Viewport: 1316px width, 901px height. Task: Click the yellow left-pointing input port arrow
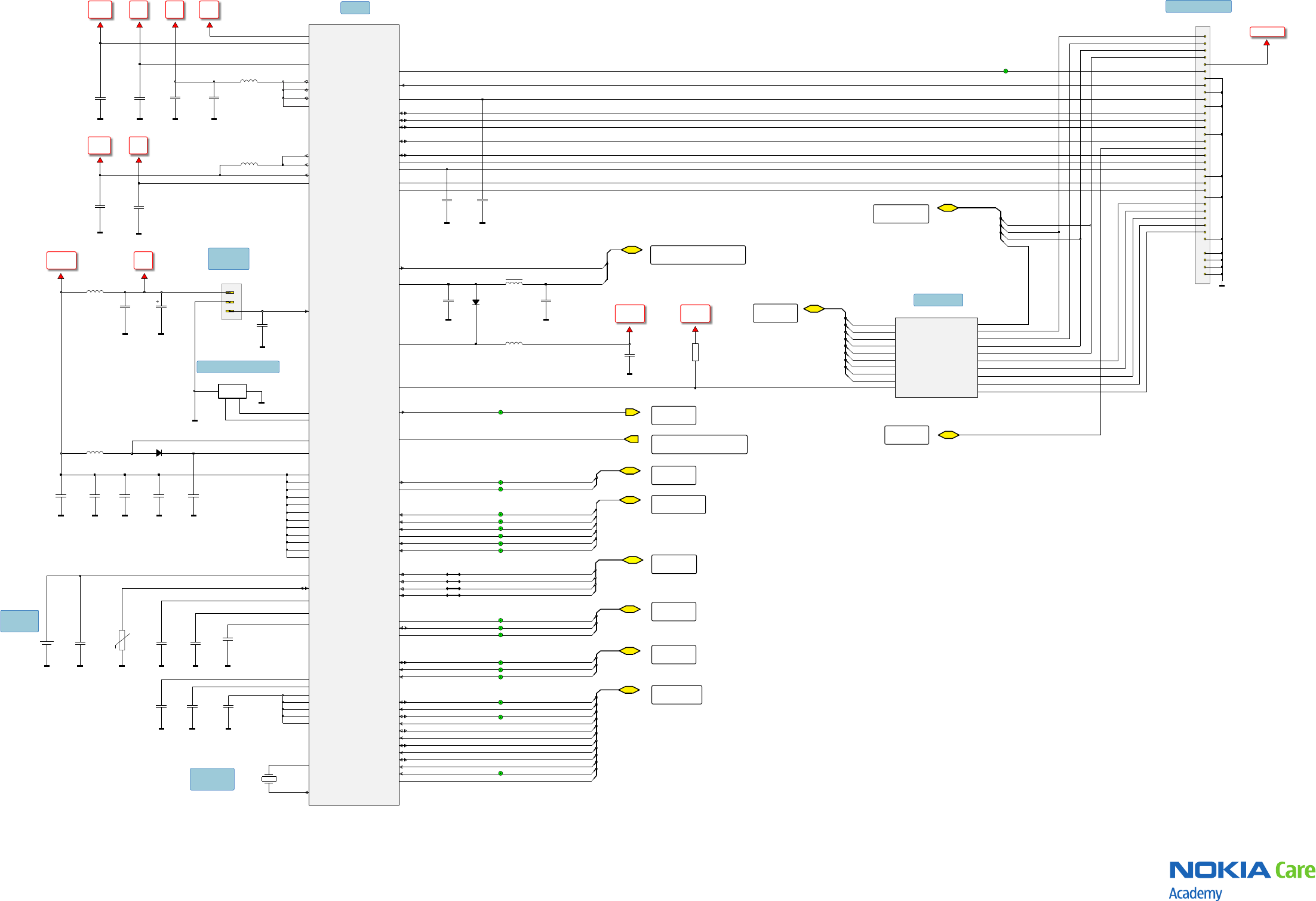(632, 439)
